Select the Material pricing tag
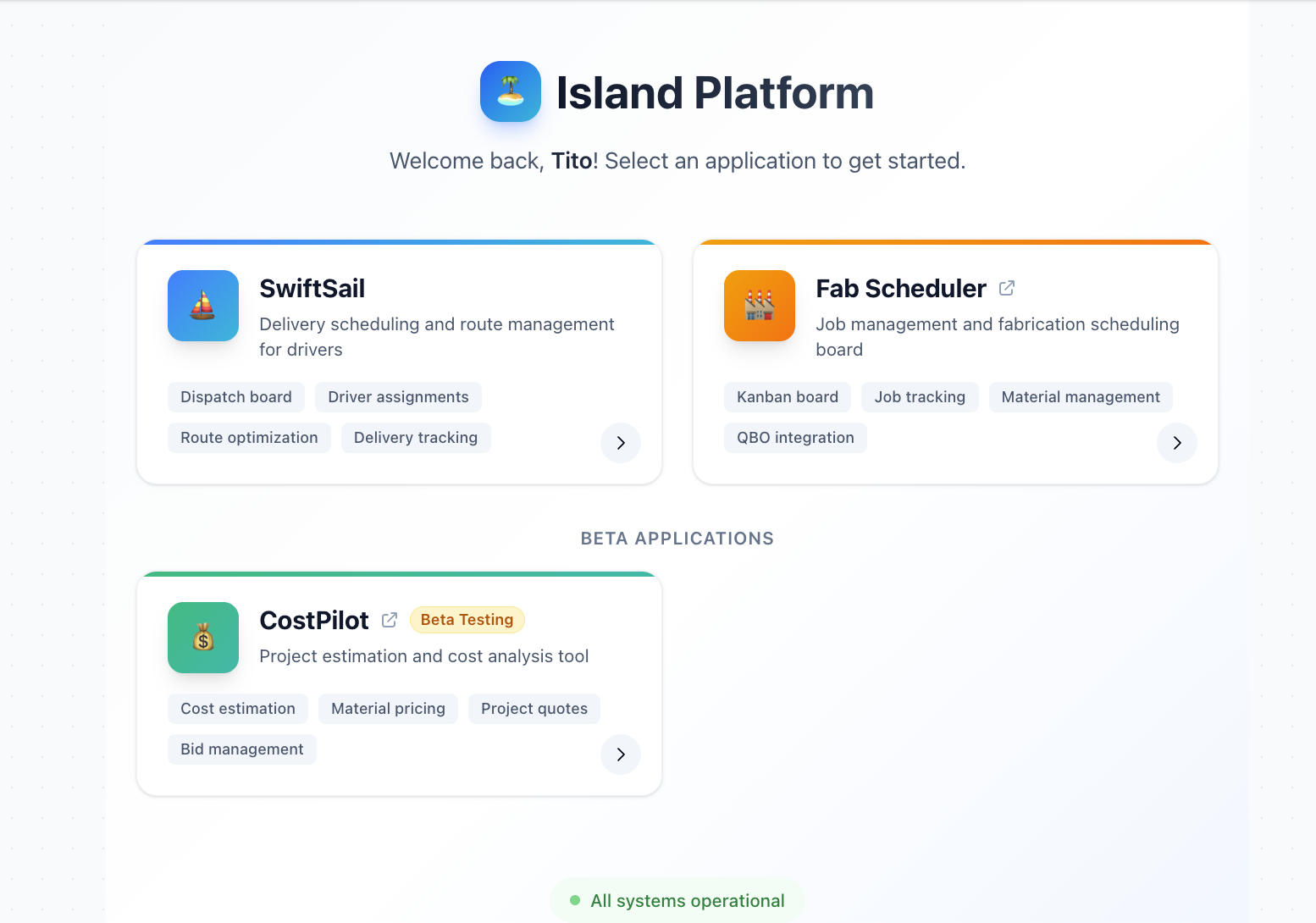Viewport: 1316px width, 923px height. tap(388, 709)
